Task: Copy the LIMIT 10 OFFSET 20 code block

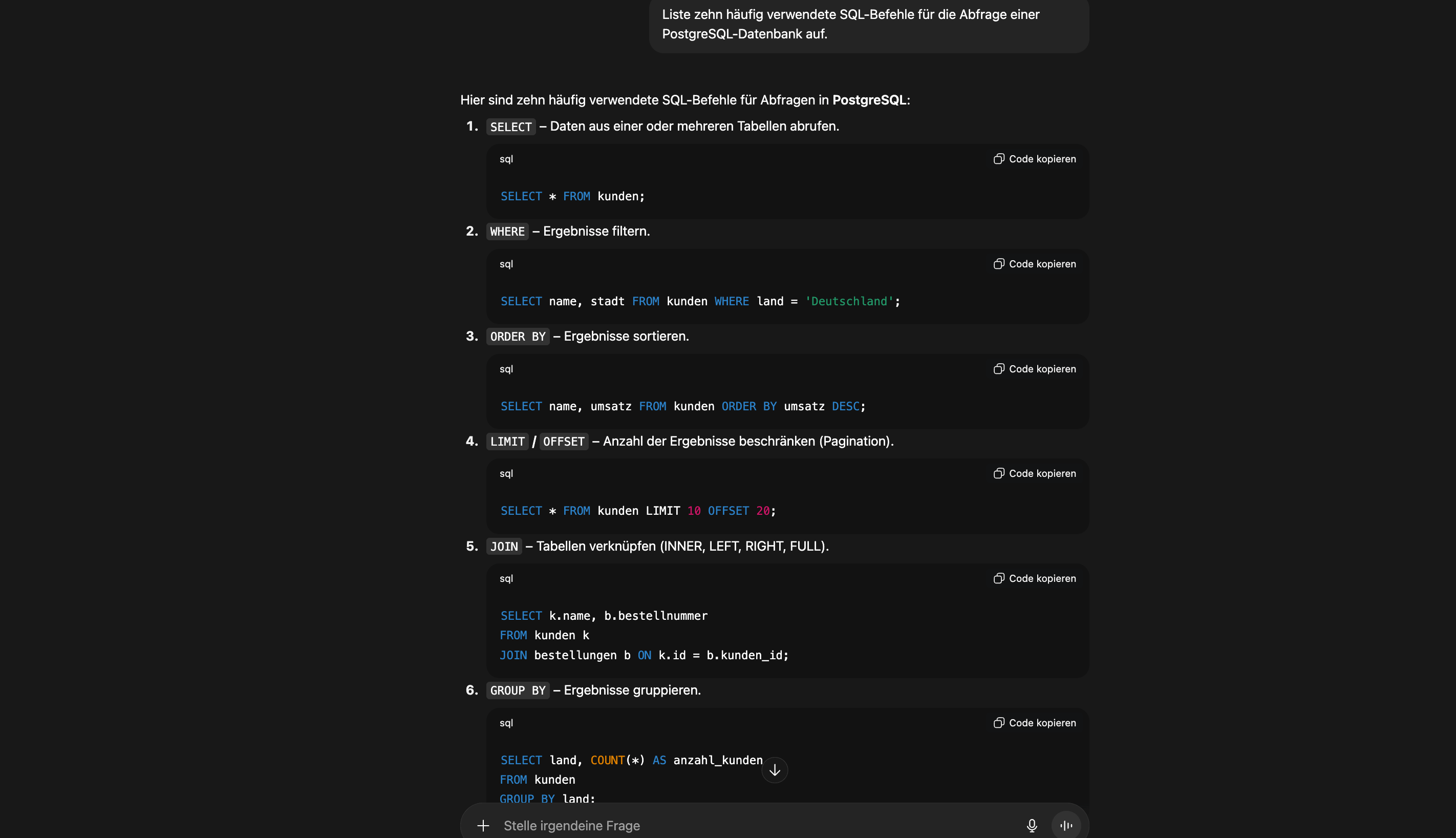Action: 1034,474
